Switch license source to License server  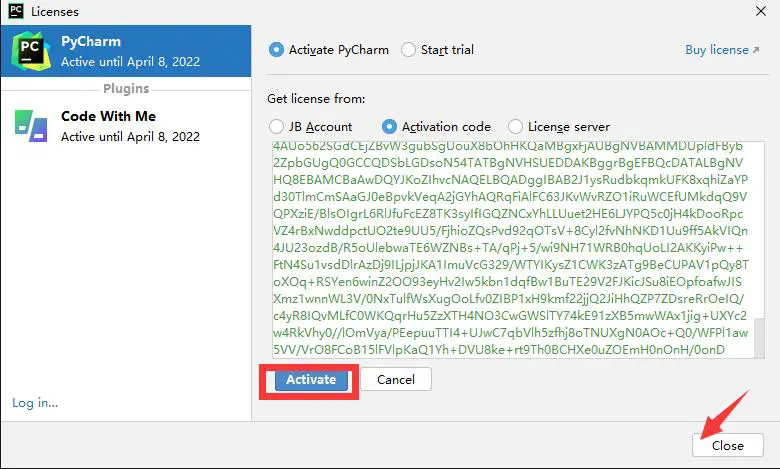pos(515,127)
